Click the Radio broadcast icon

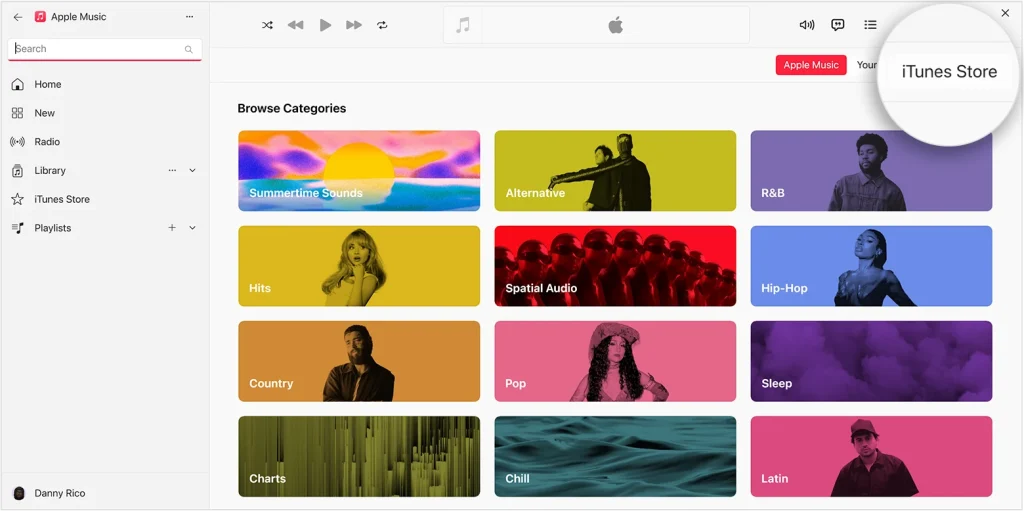tap(18, 142)
